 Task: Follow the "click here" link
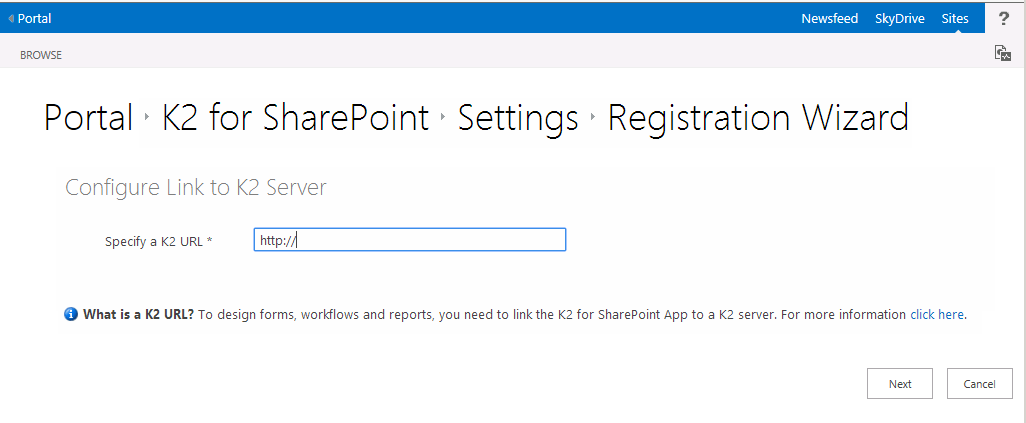point(937,314)
